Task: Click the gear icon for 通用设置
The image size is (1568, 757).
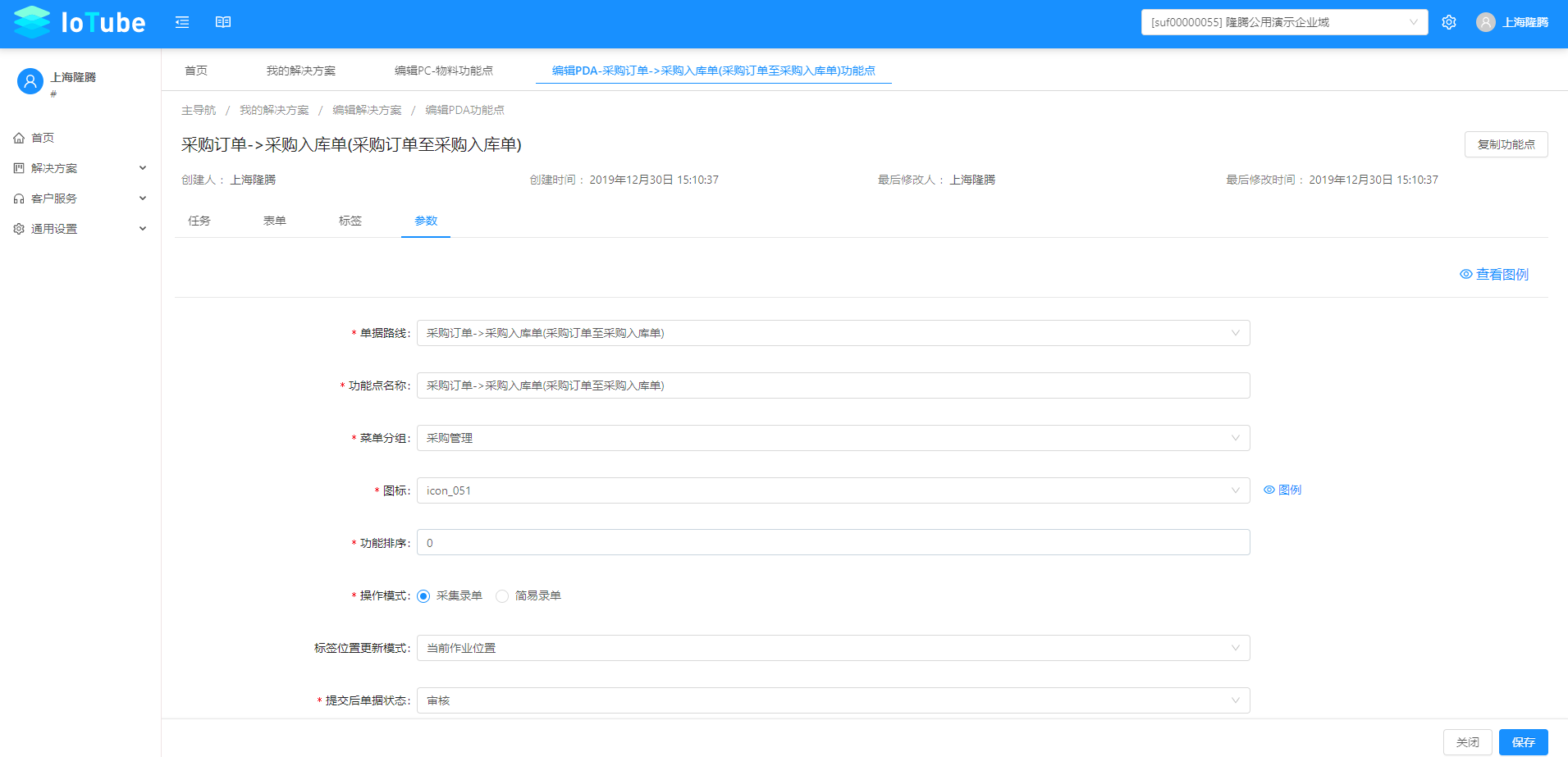Action: click(19, 229)
